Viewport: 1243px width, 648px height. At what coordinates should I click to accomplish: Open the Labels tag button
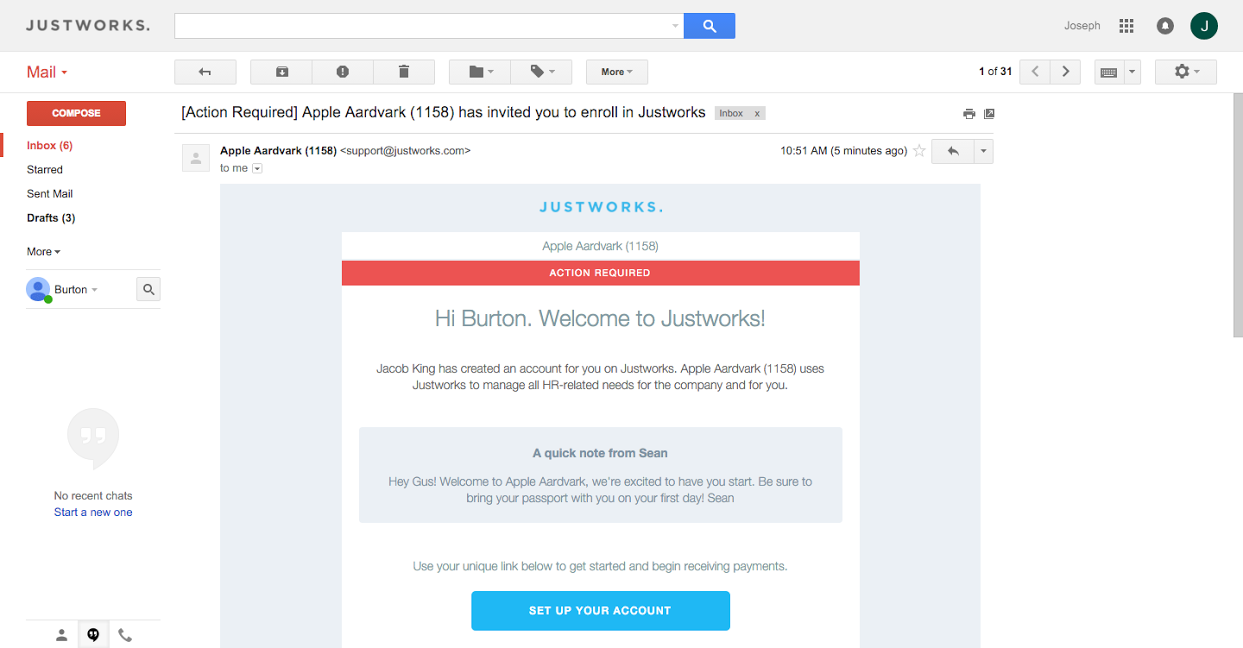pyautogui.click(x=541, y=72)
